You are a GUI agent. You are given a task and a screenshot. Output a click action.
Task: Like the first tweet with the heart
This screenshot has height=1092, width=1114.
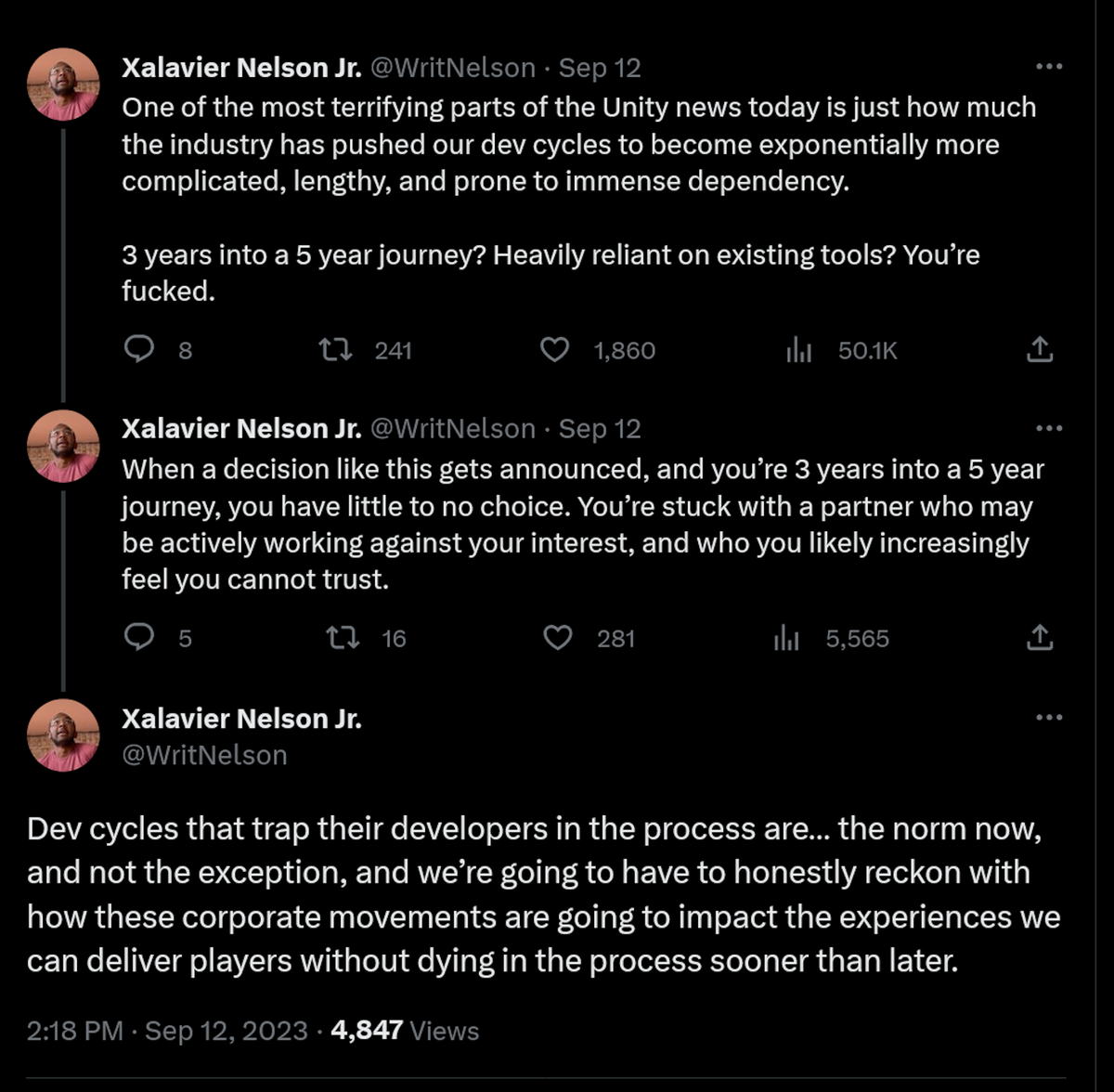click(x=557, y=350)
